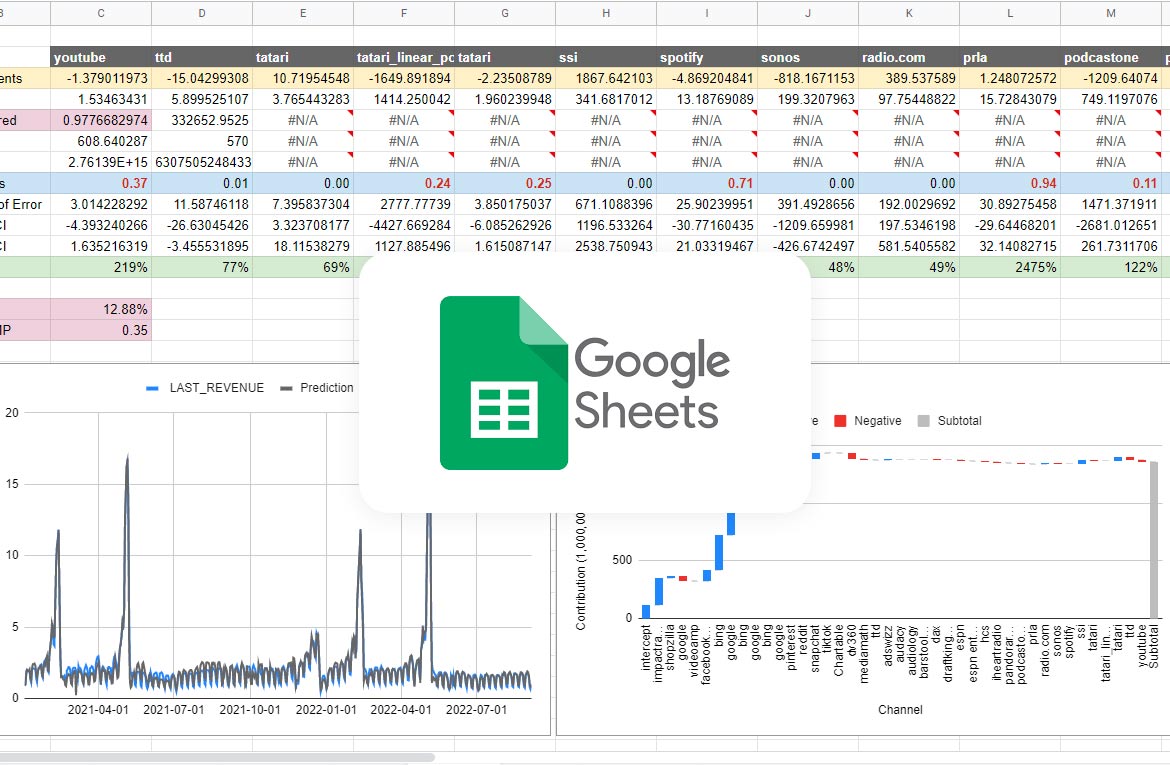1170x765 pixels.
Task: Select cell containing 2777.77739
Action: [404, 204]
